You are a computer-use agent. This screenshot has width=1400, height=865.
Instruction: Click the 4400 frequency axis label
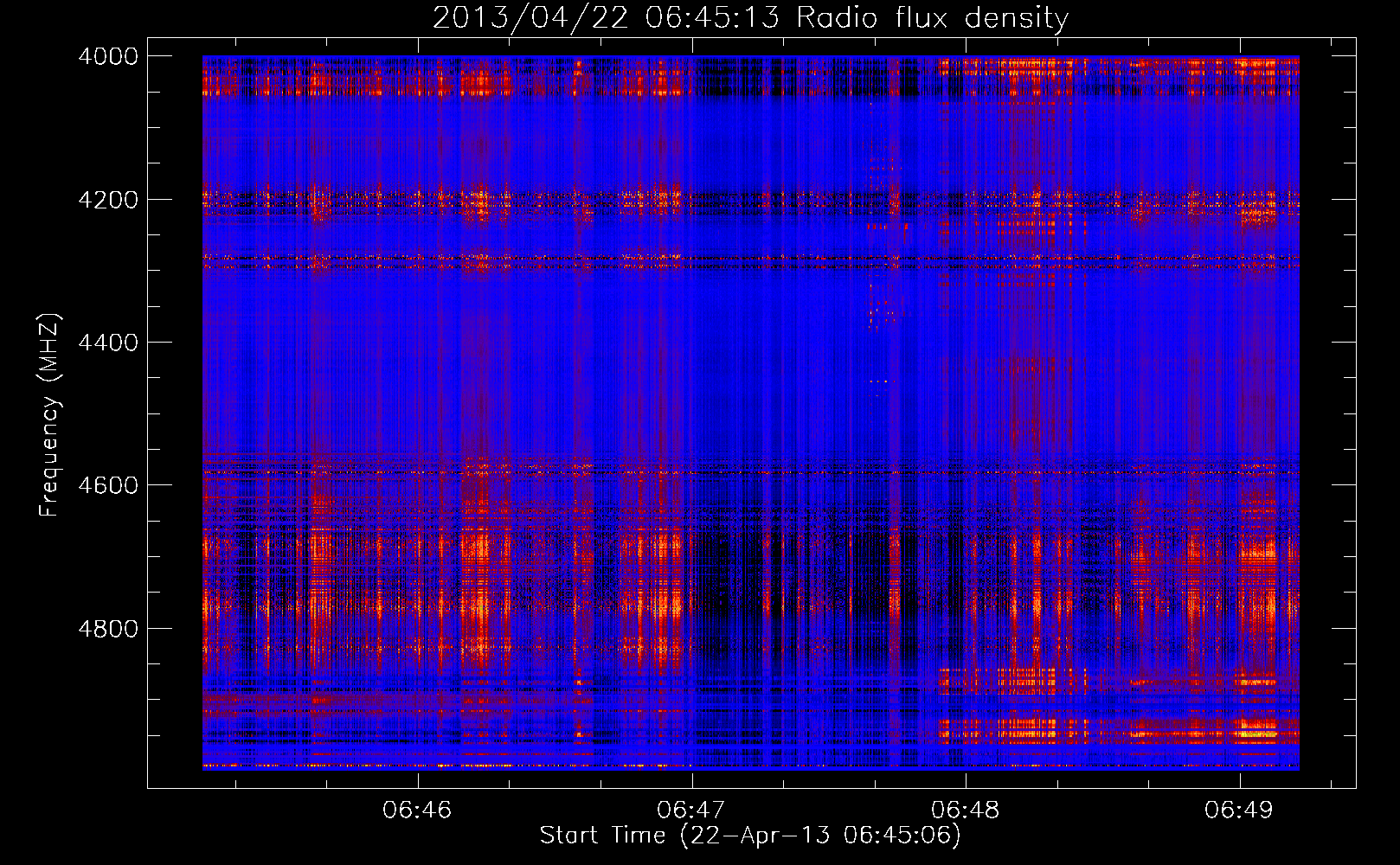tap(108, 343)
